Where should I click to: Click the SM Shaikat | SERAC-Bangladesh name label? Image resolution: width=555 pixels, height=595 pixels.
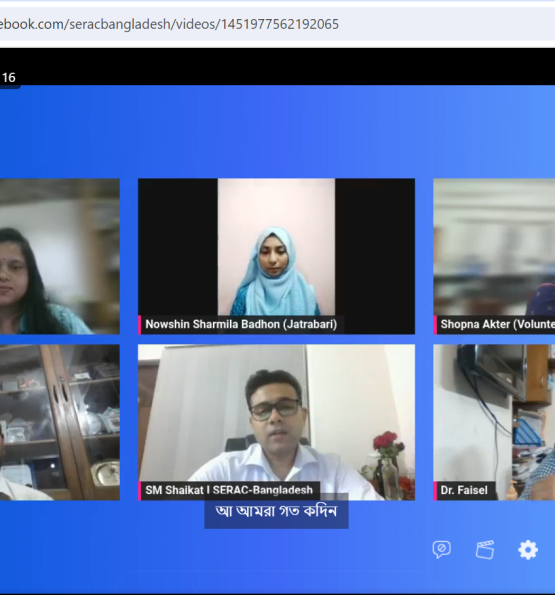click(229, 490)
